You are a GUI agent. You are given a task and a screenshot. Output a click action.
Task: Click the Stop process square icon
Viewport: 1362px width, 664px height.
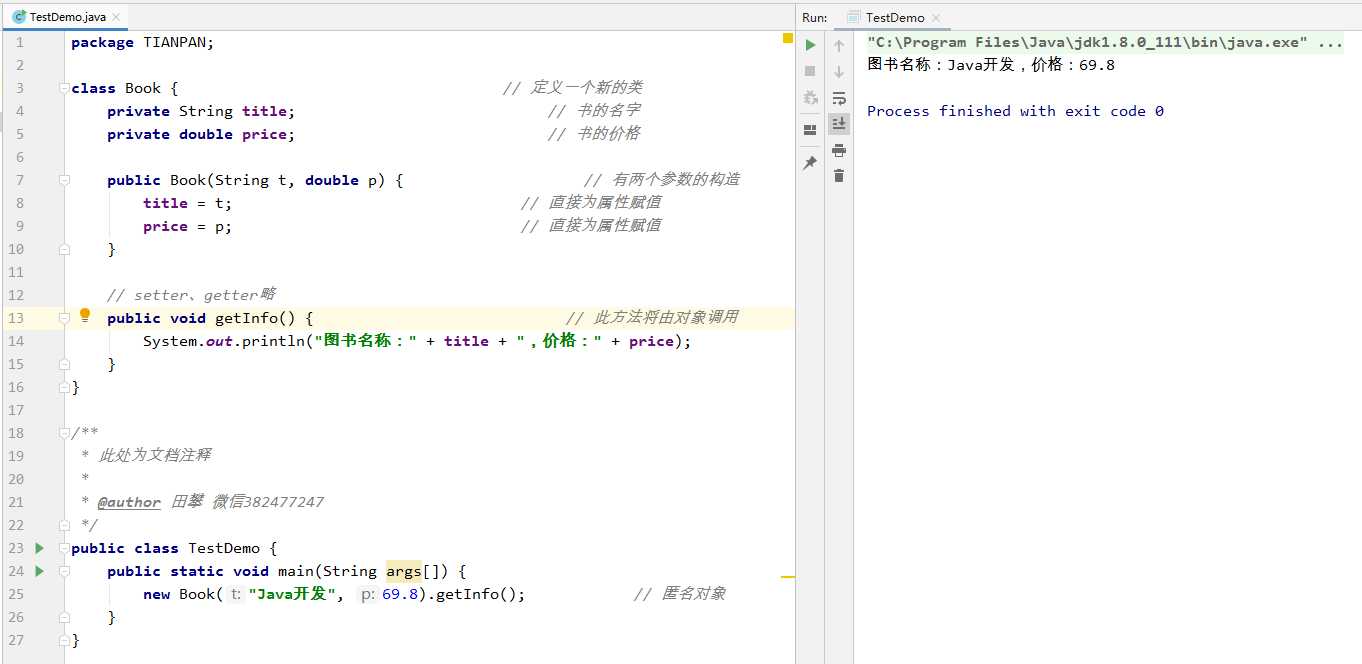810,71
